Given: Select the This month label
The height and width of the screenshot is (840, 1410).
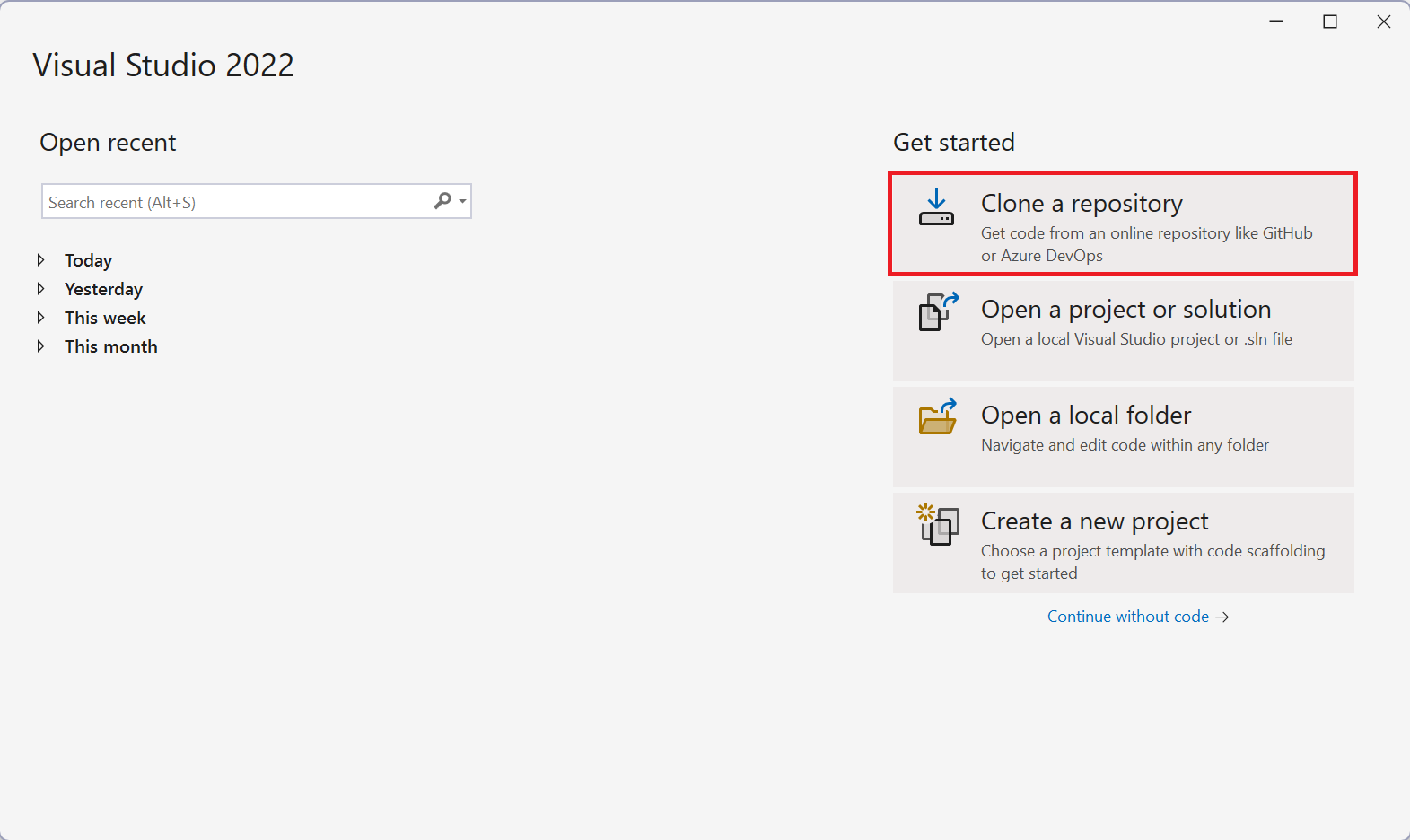Looking at the screenshot, I should pyautogui.click(x=111, y=346).
